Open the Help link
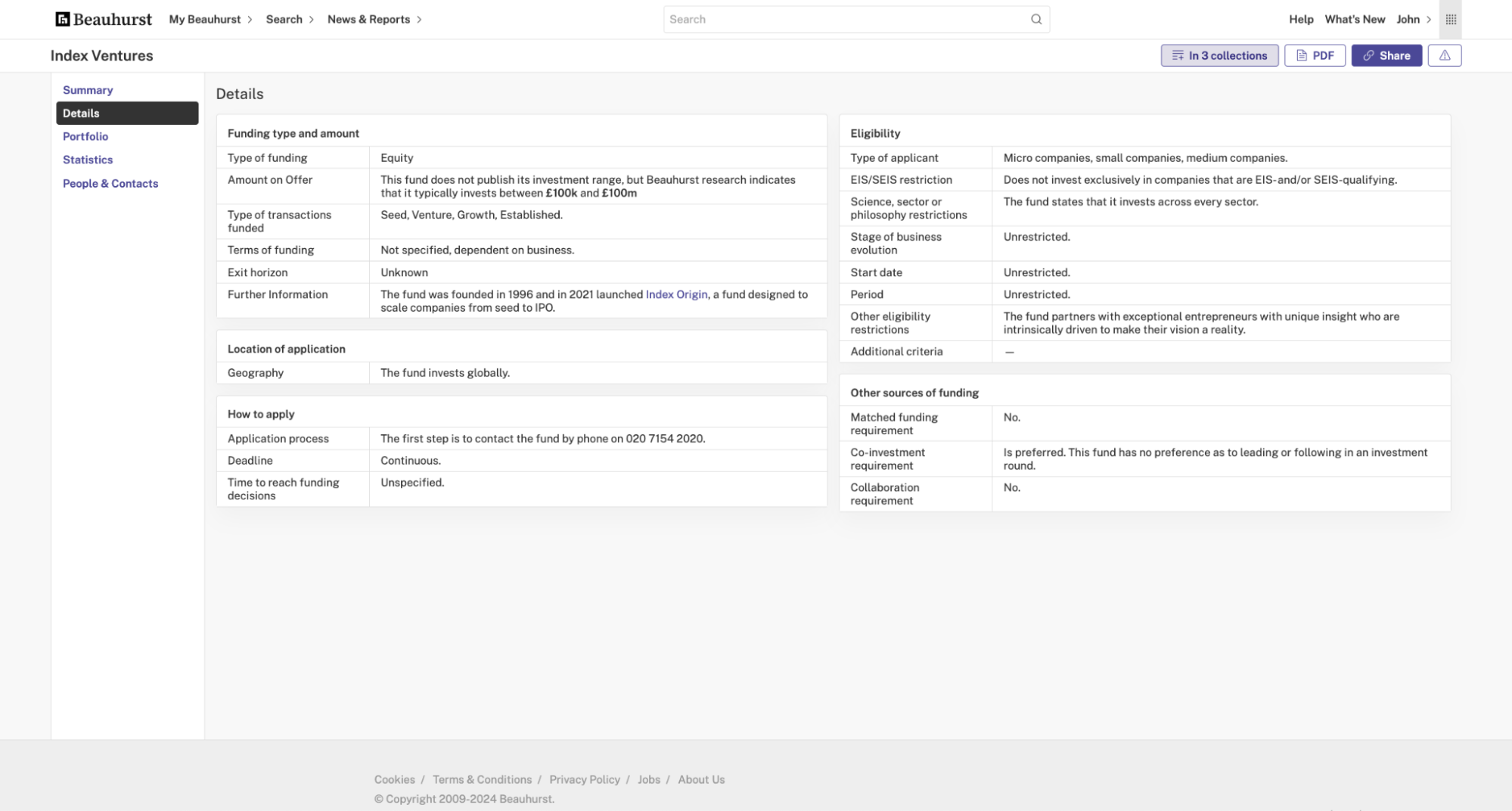Screen dimensions: 1512x811 [1301, 19]
